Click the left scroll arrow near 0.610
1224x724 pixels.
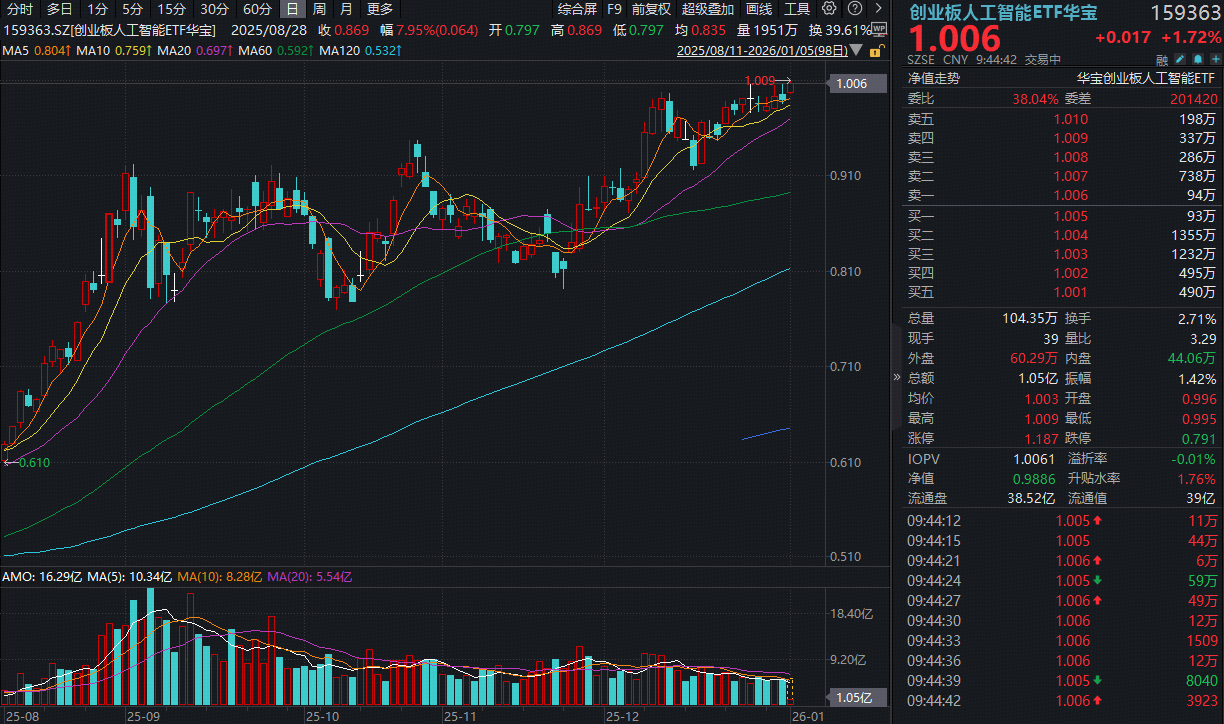click(8, 462)
